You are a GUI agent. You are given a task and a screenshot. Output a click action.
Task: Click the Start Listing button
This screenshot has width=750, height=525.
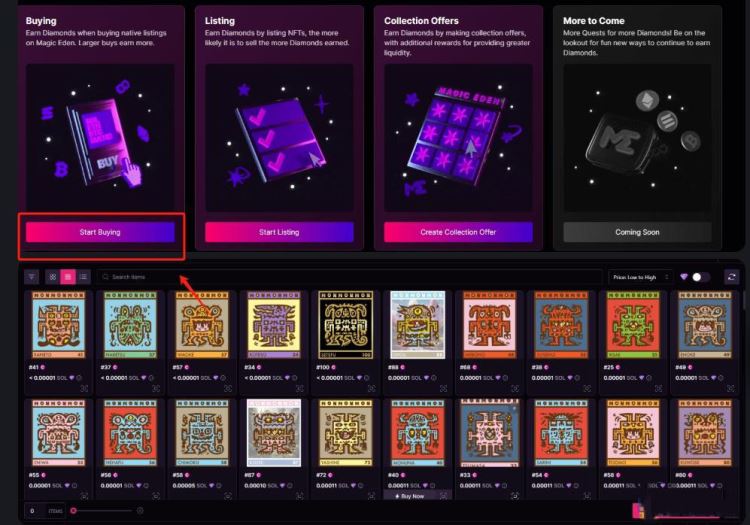click(279, 232)
